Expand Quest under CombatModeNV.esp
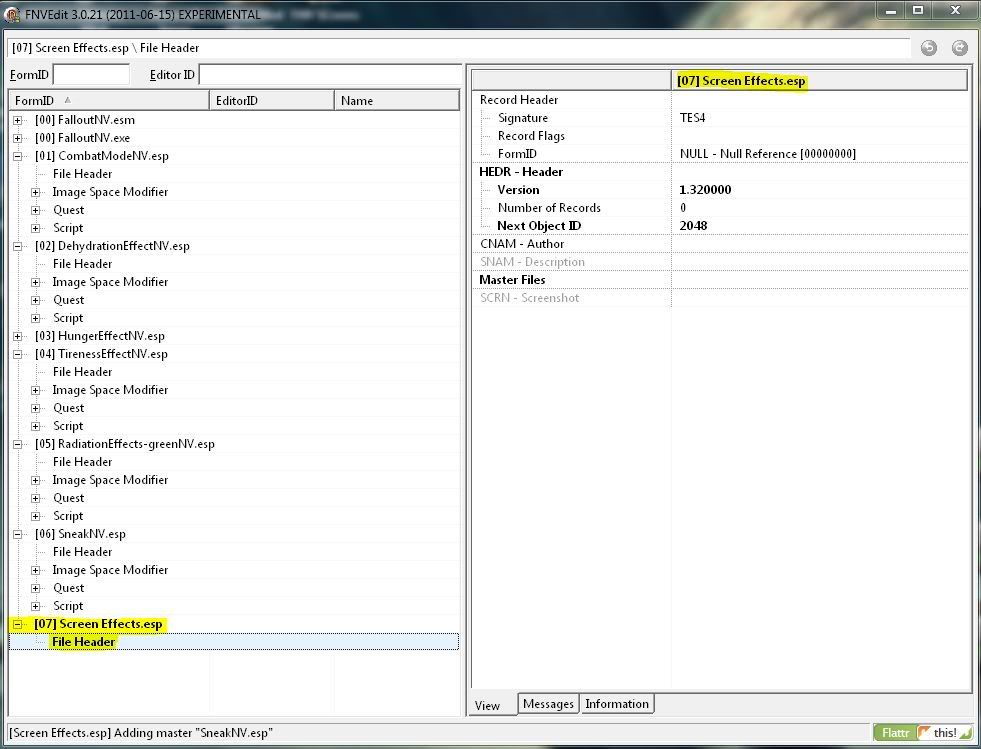 click(x=36, y=210)
